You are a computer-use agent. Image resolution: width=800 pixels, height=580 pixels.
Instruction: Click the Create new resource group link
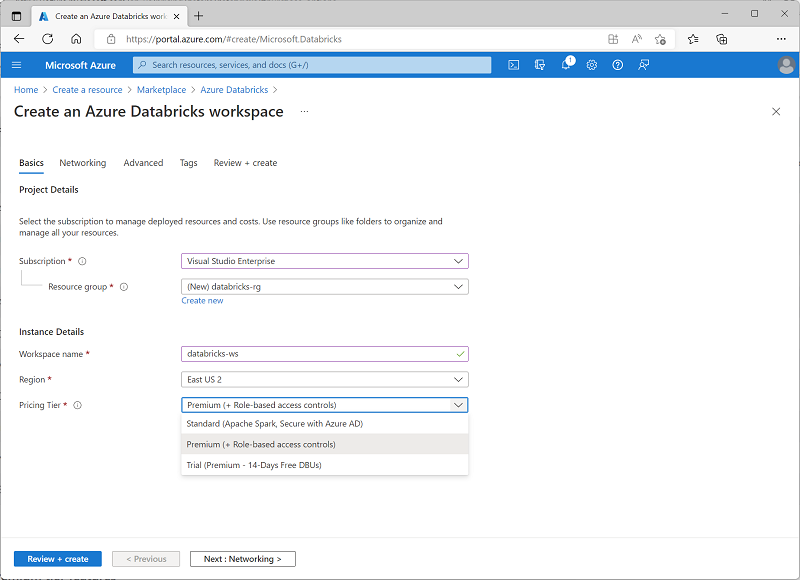[203, 301]
